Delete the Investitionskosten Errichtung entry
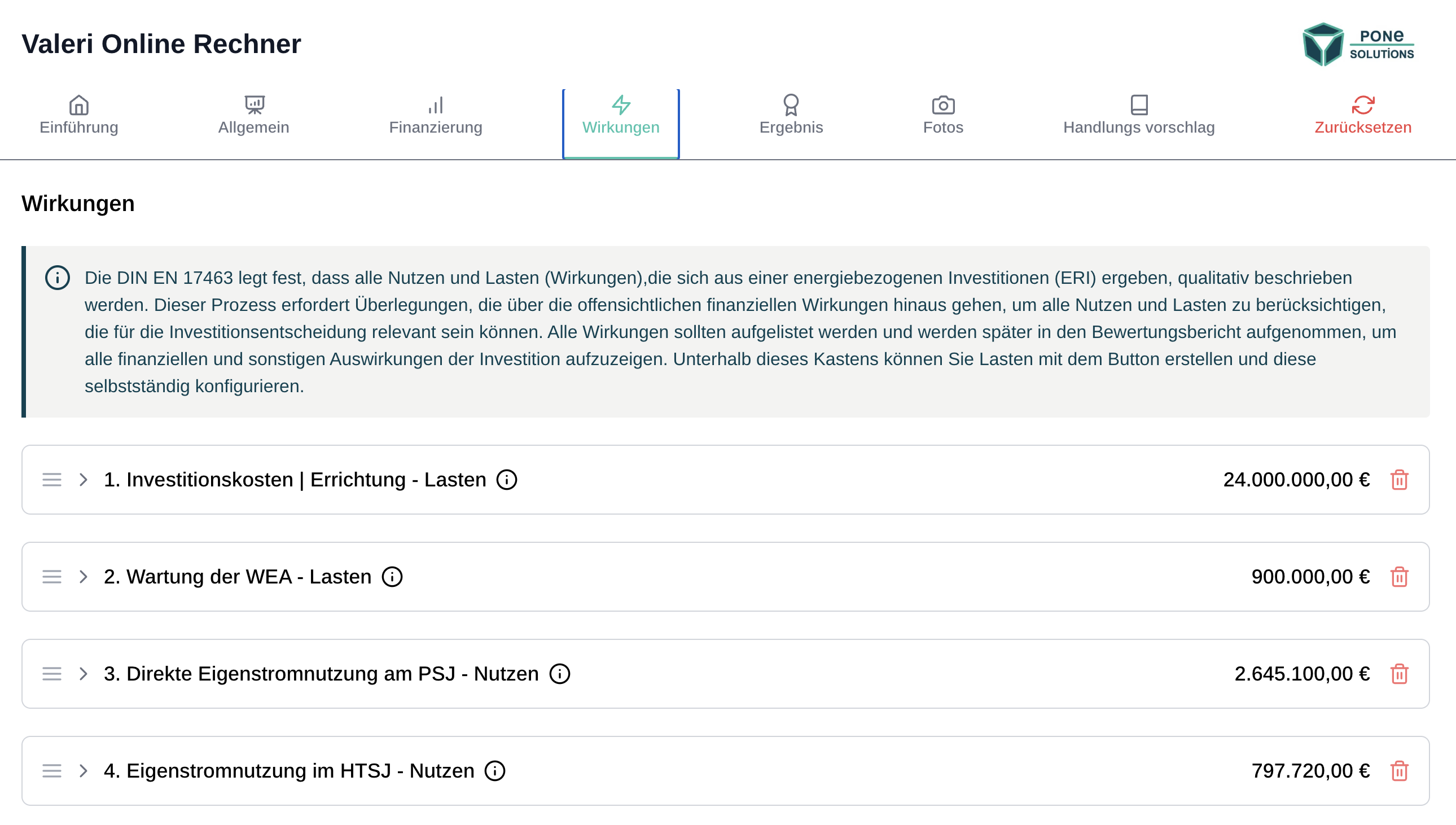 click(1399, 479)
